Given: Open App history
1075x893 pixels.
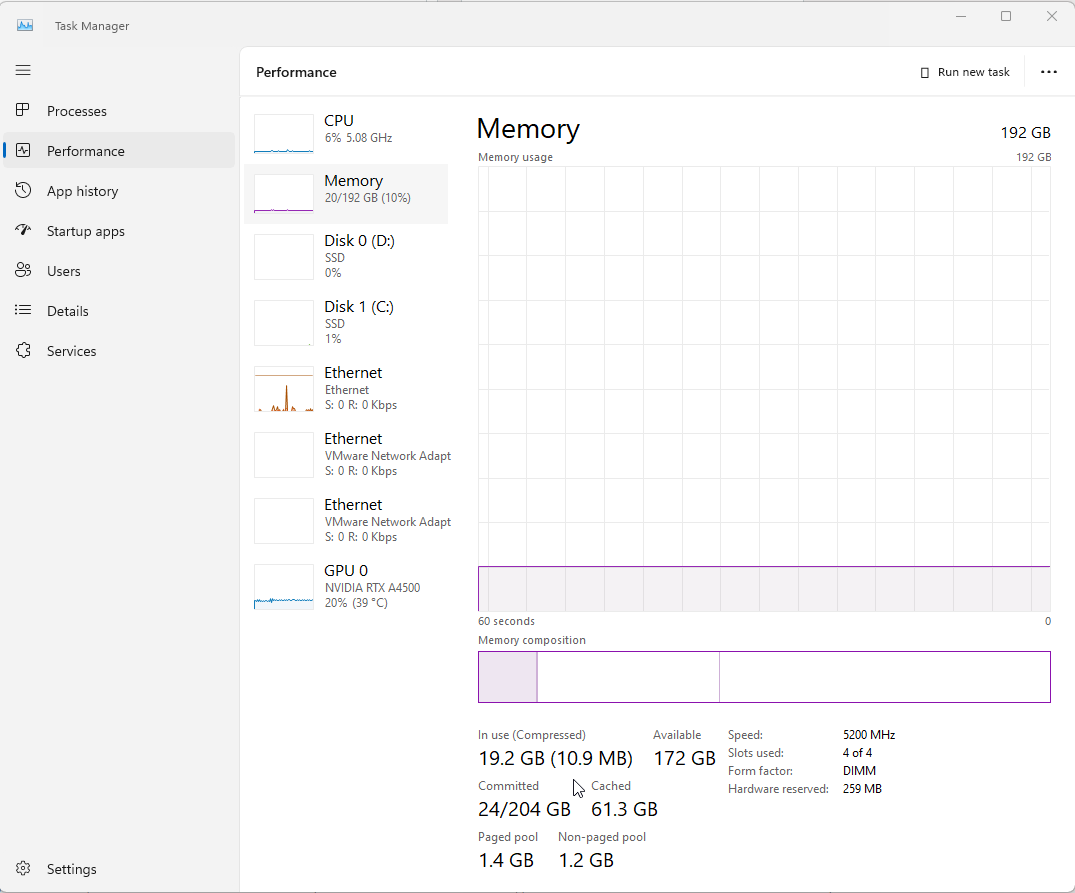Looking at the screenshot, I should [x=80, y=190].
